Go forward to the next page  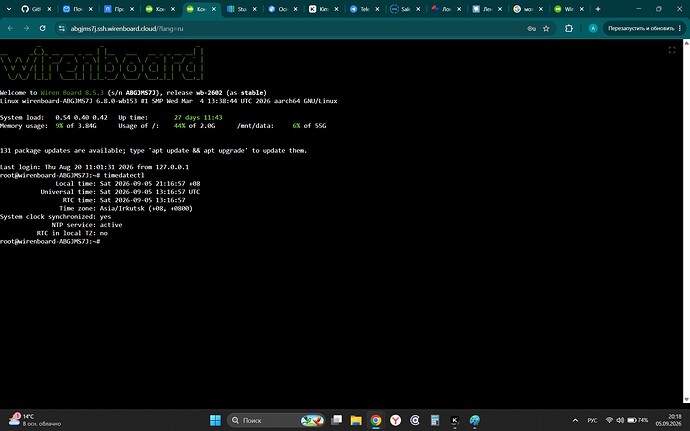pos(26,28)
